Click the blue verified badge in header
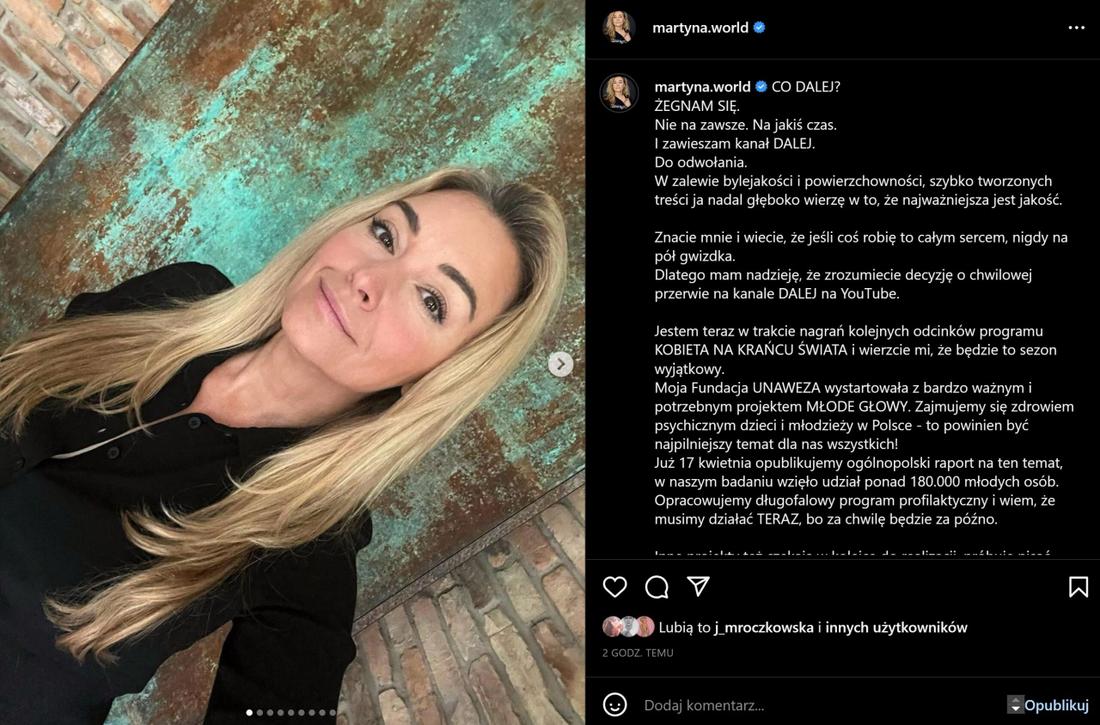 coord(759,28)
